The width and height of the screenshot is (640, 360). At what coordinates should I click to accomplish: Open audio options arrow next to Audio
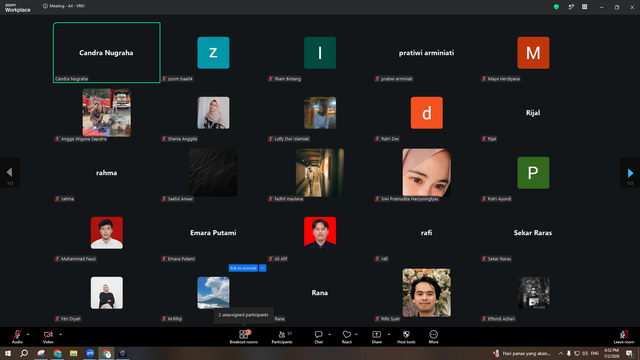coord(28,334)
